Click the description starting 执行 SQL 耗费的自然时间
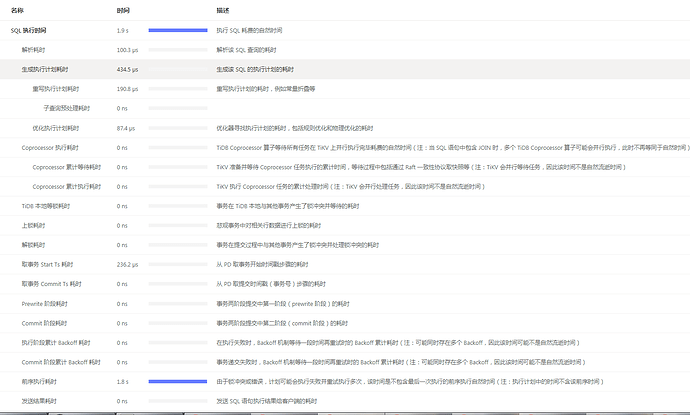This screenshot has width=690, height=415. [x=249, y=30]
